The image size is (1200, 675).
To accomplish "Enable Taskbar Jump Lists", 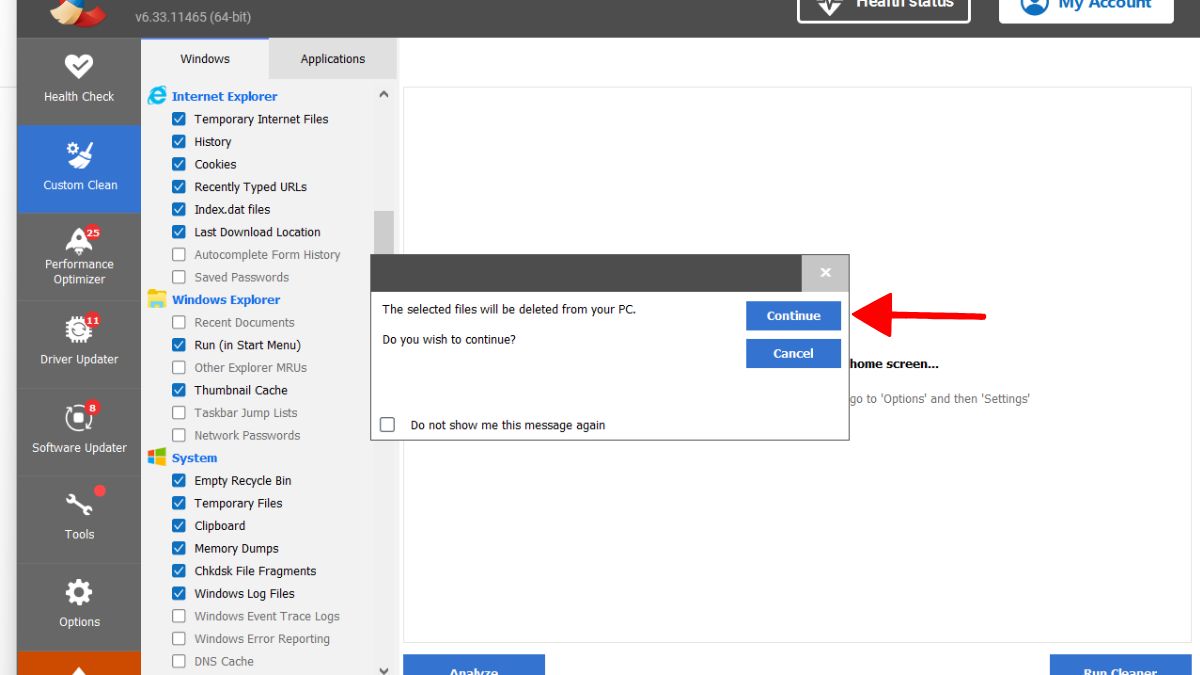I will coord(179,412).
